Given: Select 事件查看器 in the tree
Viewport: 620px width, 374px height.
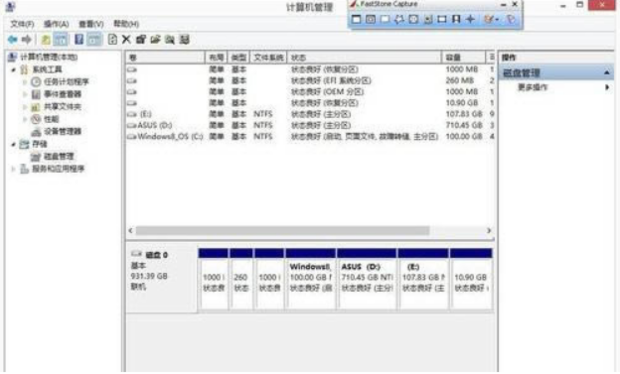Looking at the screenshot, I should click(62, 94).
